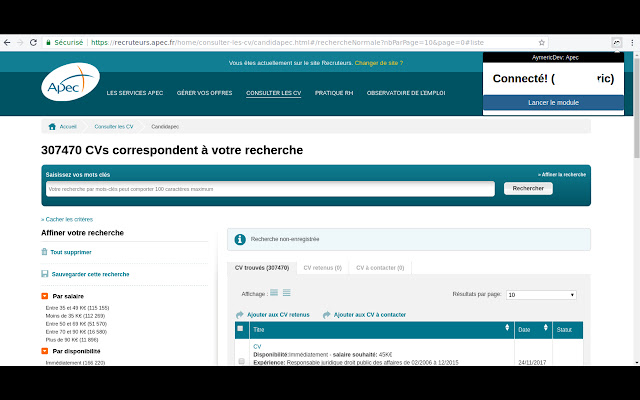Click the AymericDev extension icon in toolbar

(617, 42)
